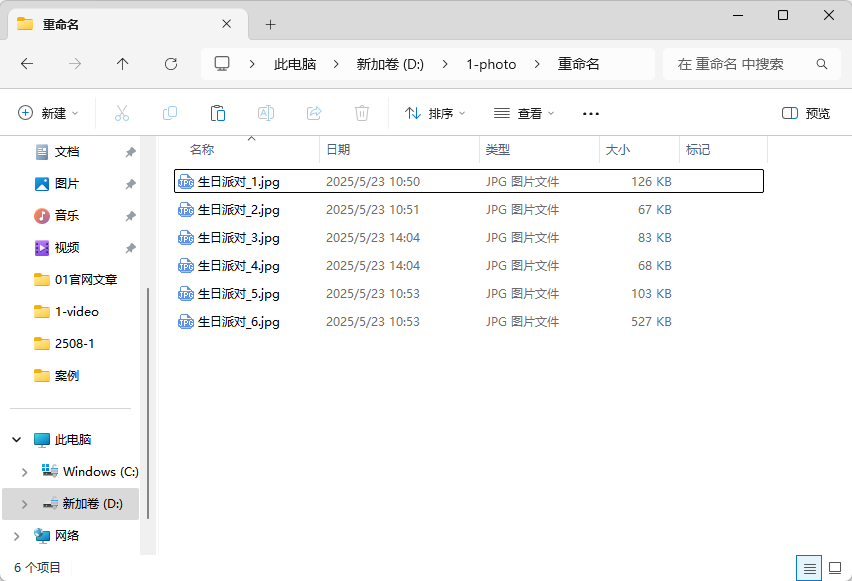
Task: Click the Paste clipboard icon
Action: (x=218, y=113)
